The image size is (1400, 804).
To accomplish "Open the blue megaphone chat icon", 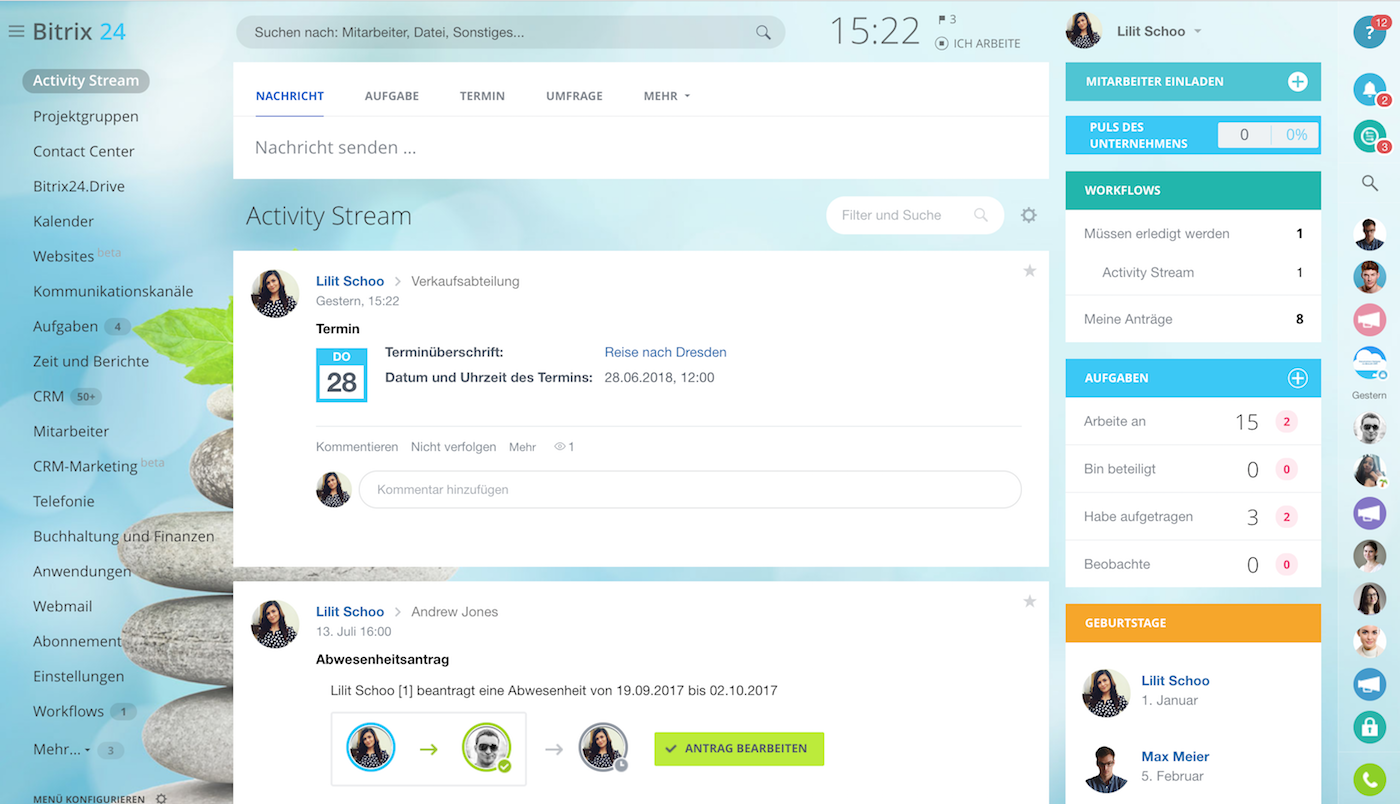I will [1369, 684].
